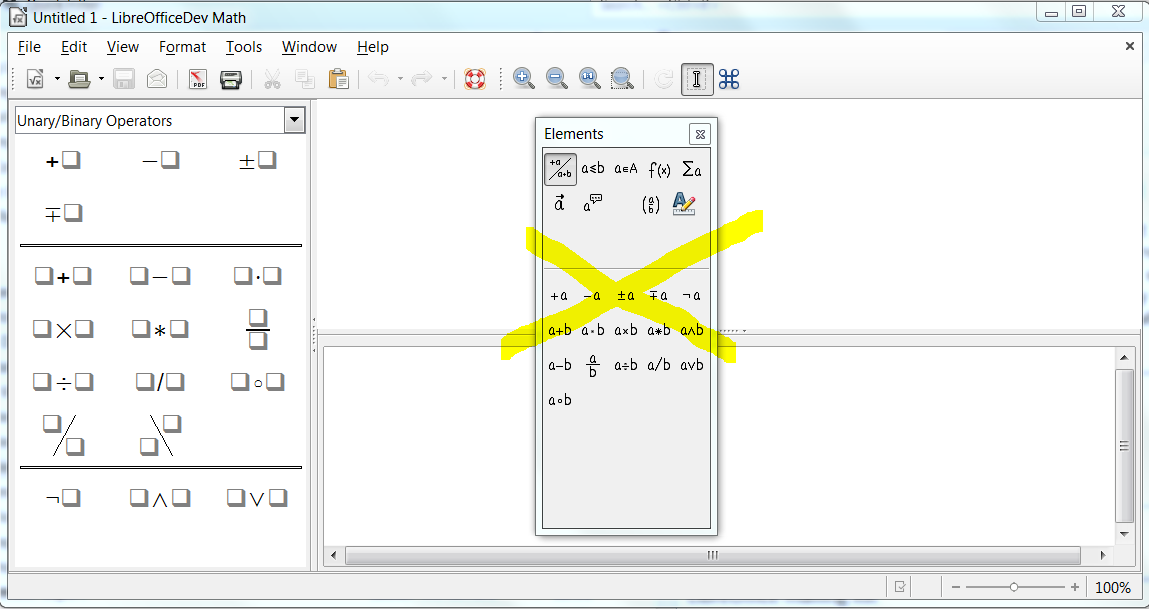Open the Format menu
The width and height of the screenshot is (1149, 609).
pyautogui.click(x=182, y=47)
